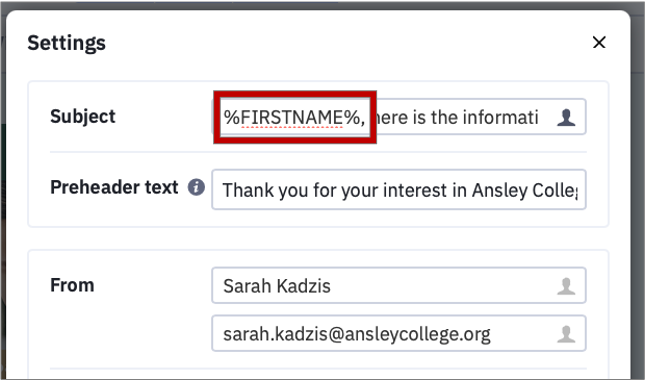Click the sarah.kadzis@ansleycollege.org text
This screenshot has width=645, height=381.
[357, 334]
